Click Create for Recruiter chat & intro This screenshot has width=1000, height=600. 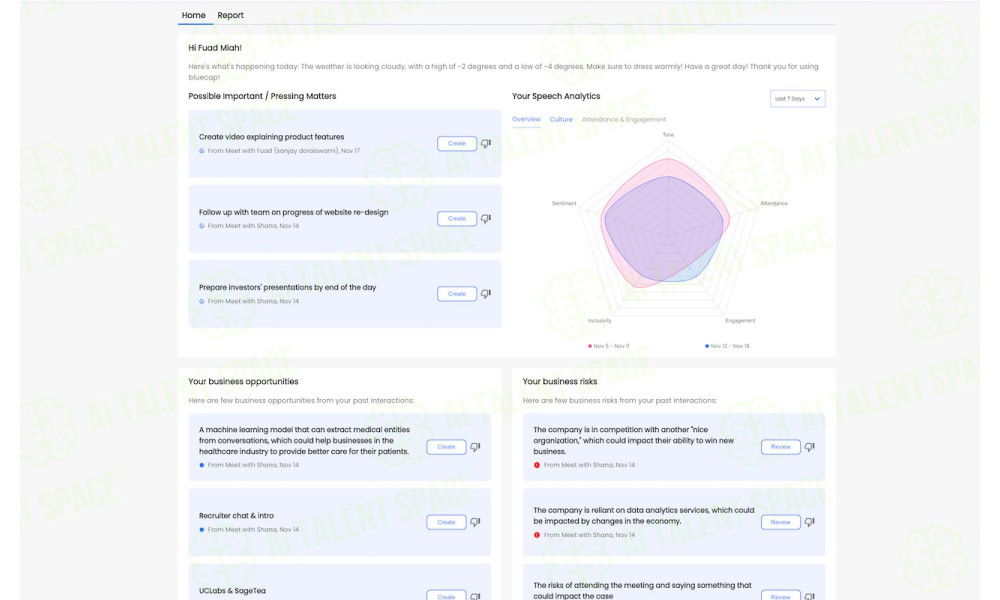coord(446,522)
